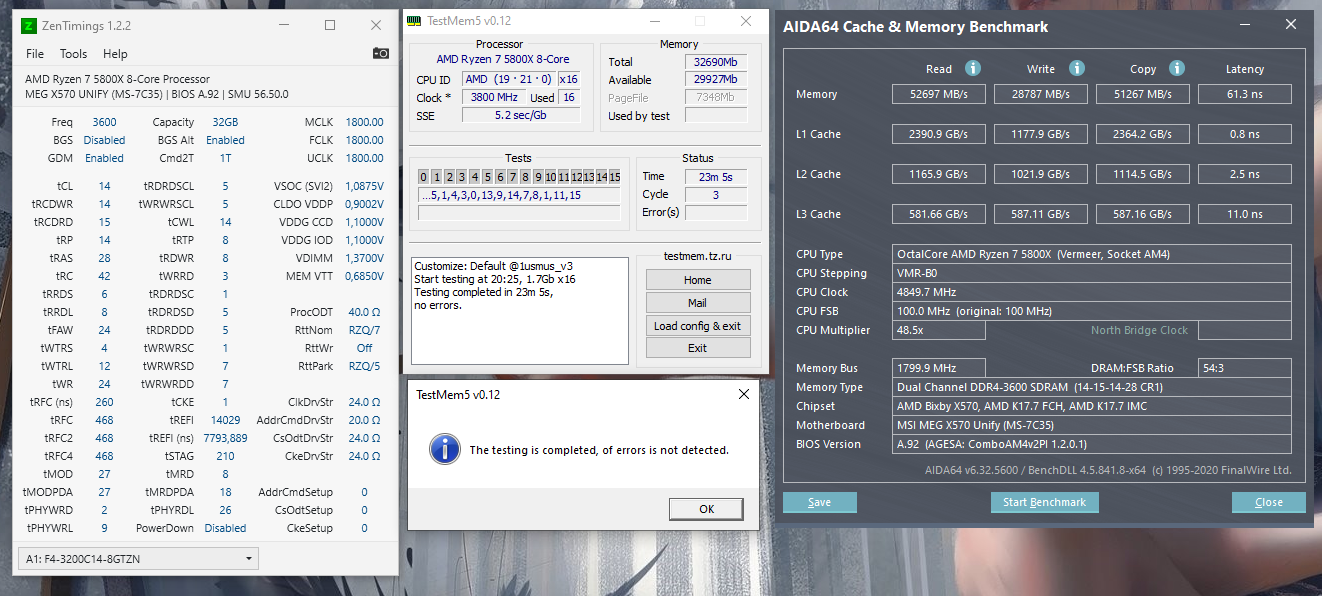Click the TestMem5 Total 32690Mb field
The image size is (1322, 596).
click(716, 62)
